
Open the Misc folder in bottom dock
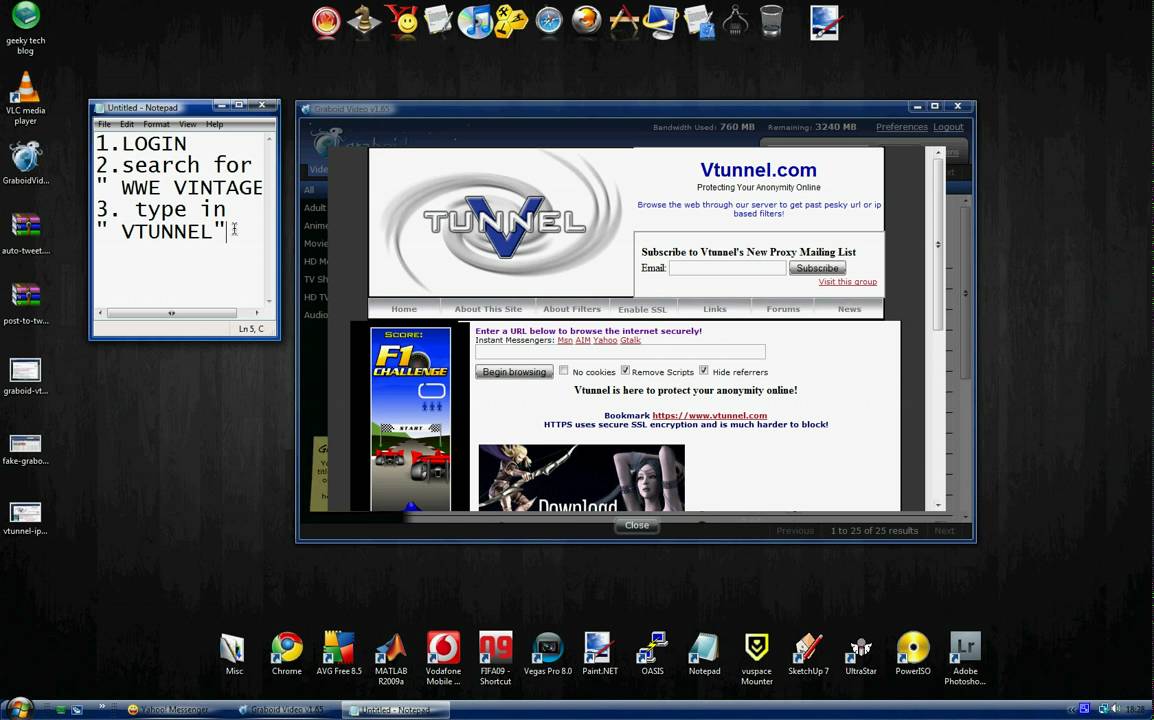(233, 654)
